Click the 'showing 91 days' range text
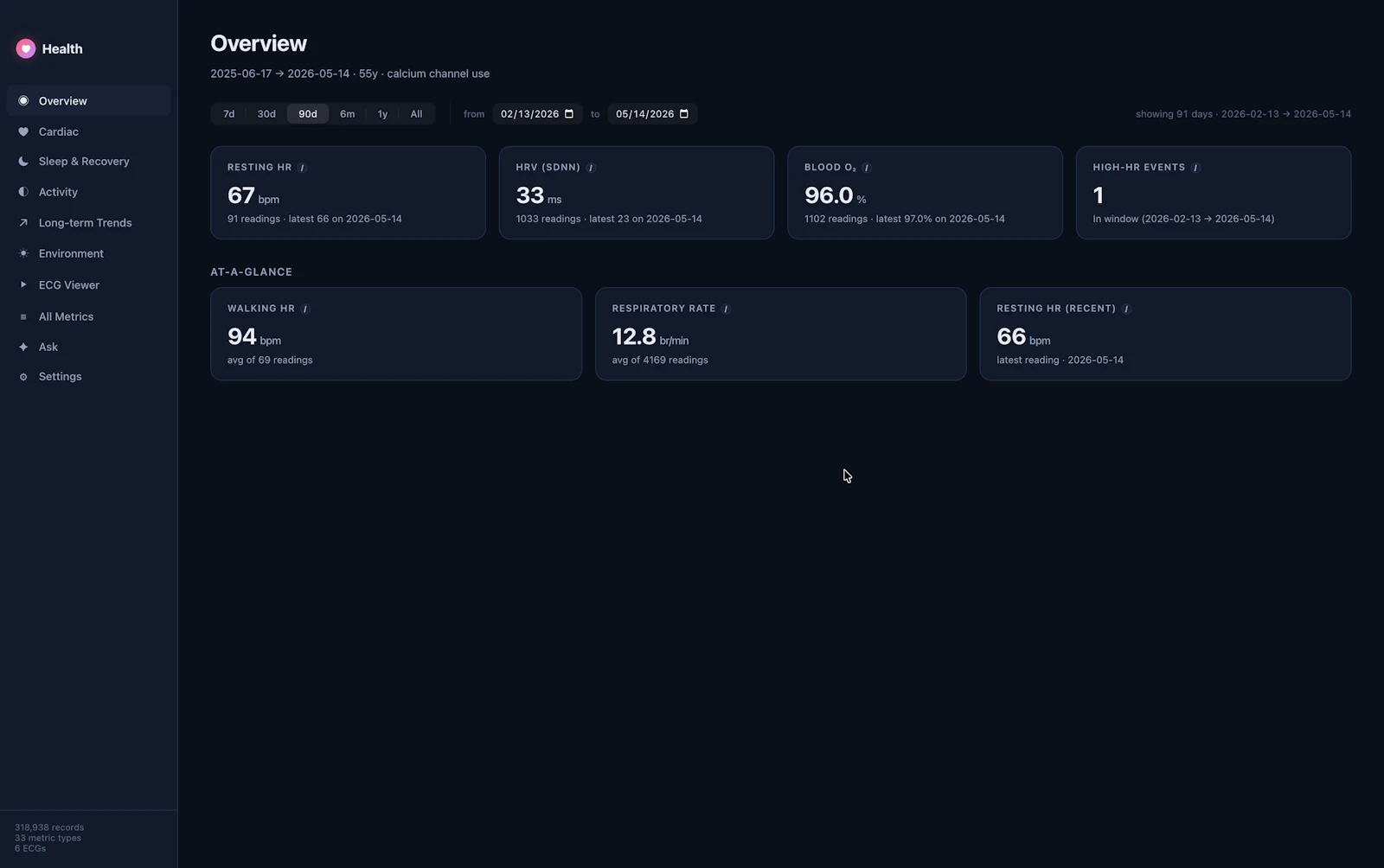1384x868 pixels. pos(1243,114)
